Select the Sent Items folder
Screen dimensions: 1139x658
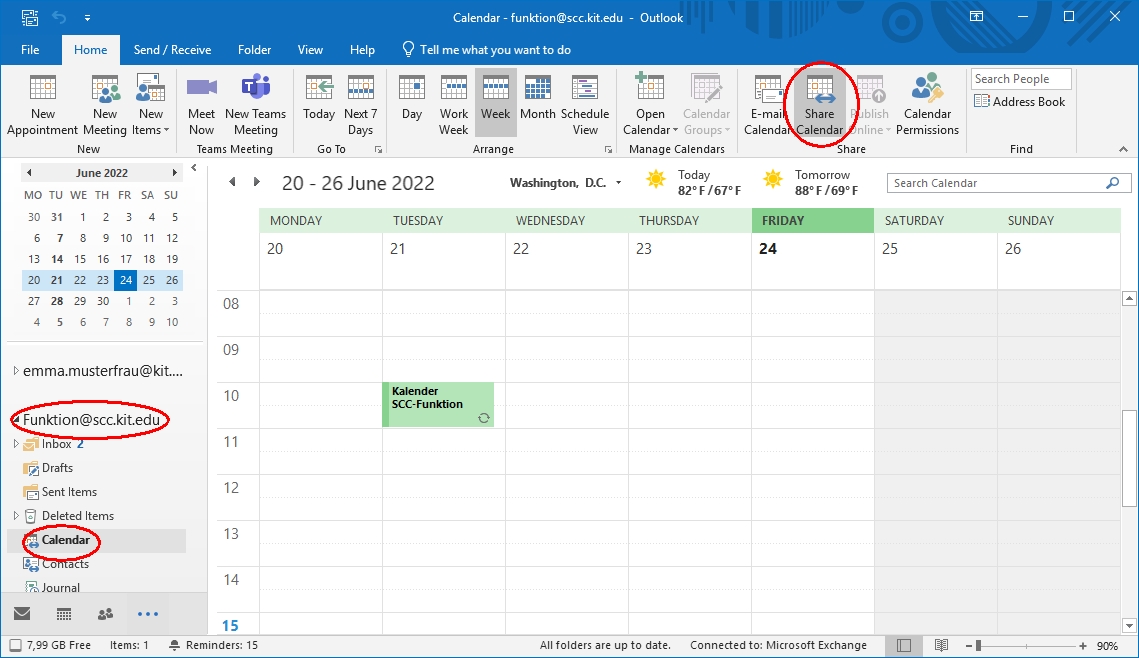coord(69,492)
